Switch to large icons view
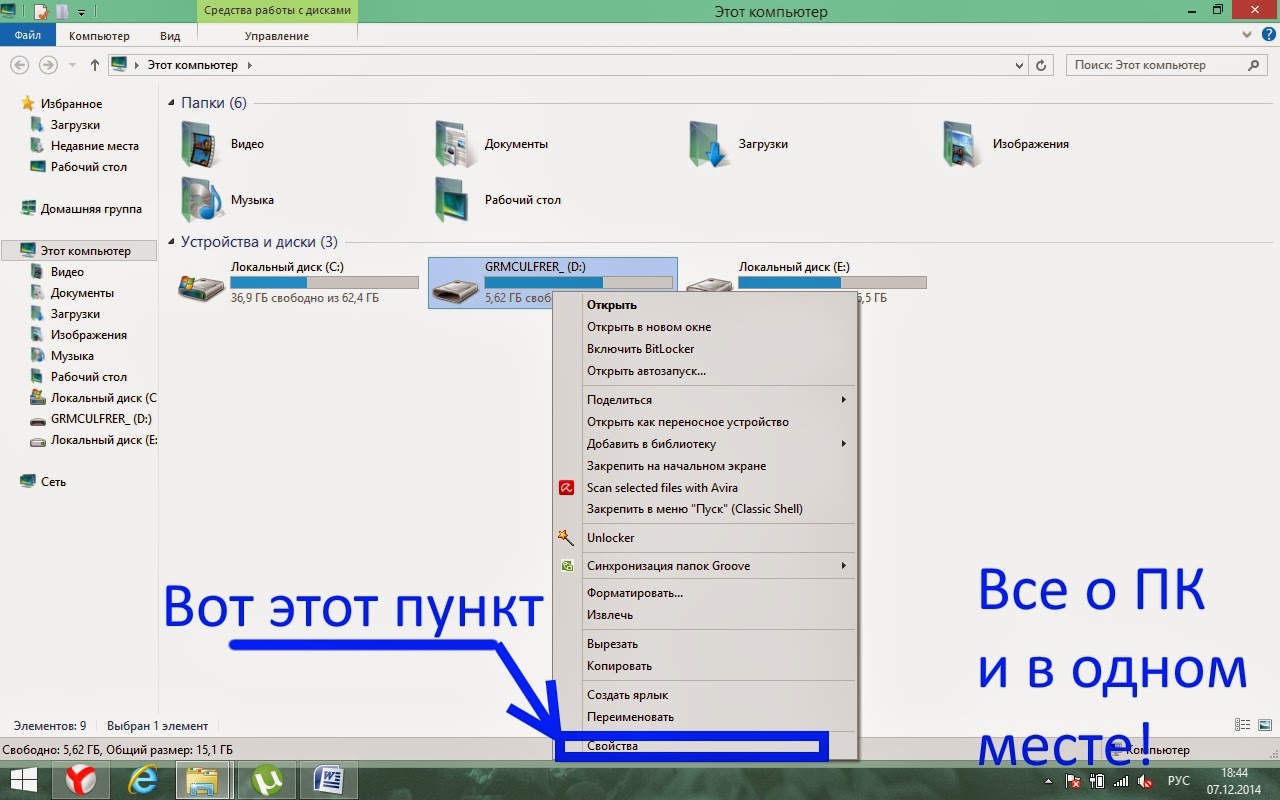This screenshot has width=1280, height=800. [1264, 725]
